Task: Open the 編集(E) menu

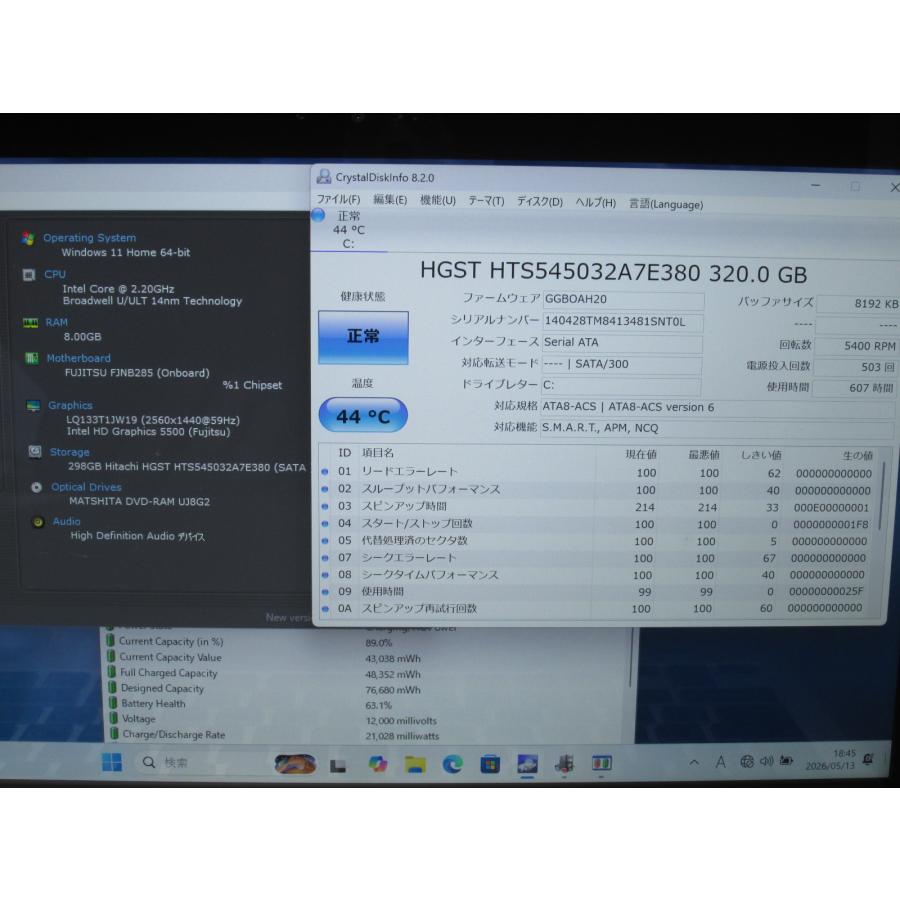Action: pos(390,200)
